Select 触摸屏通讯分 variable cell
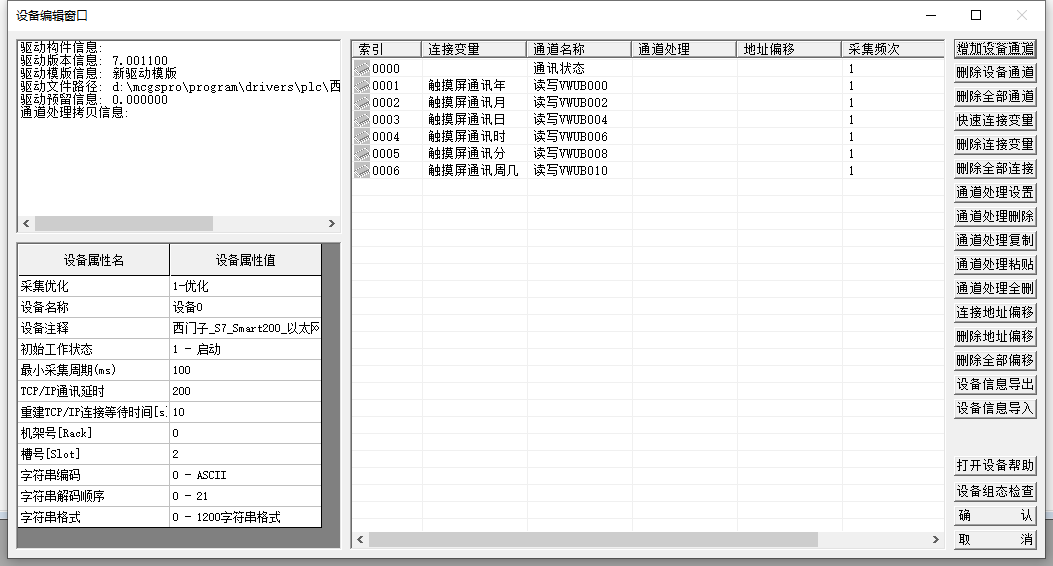Screen dimensions: 1053x566 click(x=475, y=154)
